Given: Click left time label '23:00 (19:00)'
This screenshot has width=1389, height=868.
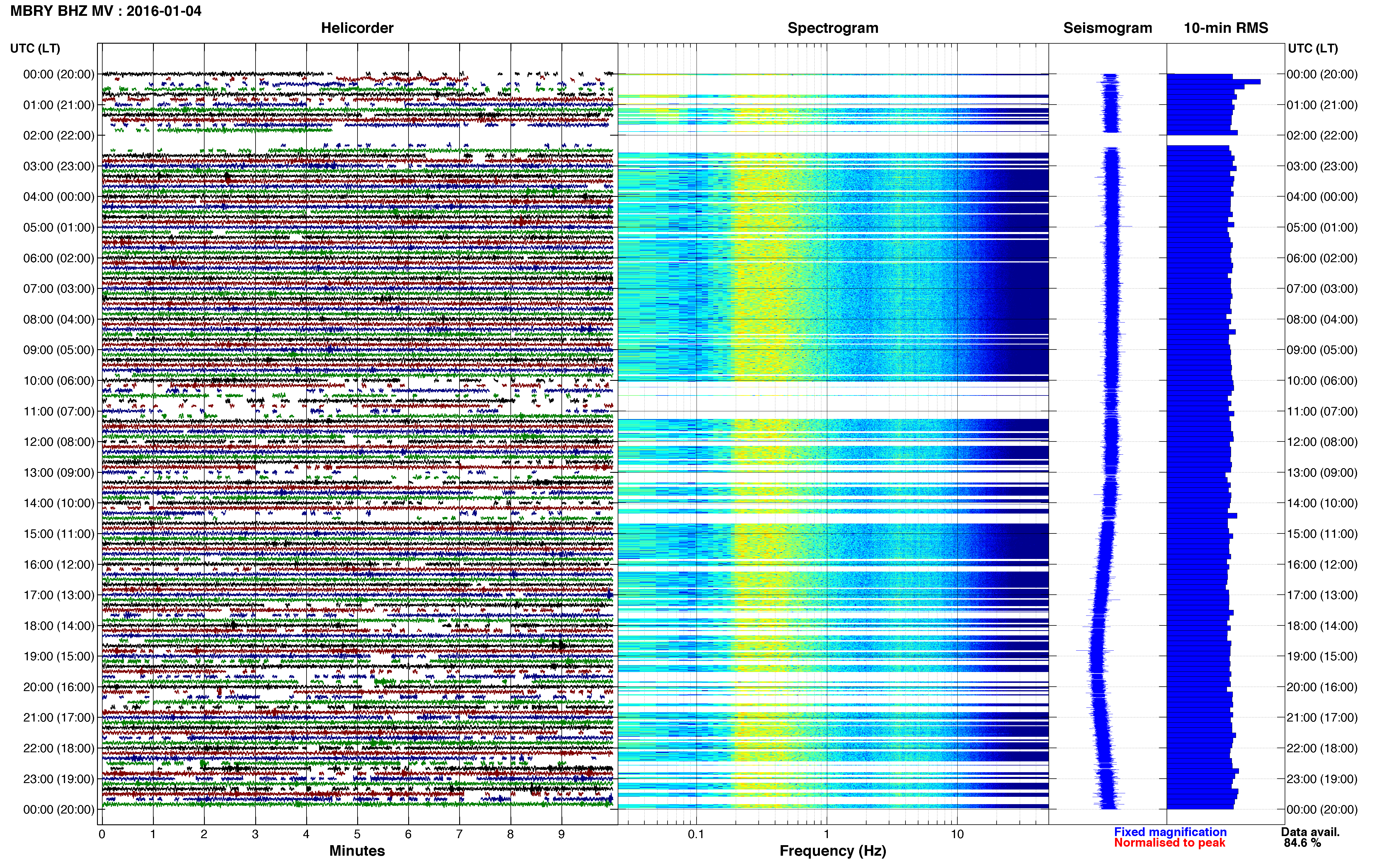Looking at the screenshot, I should click(x=59, y=779).
